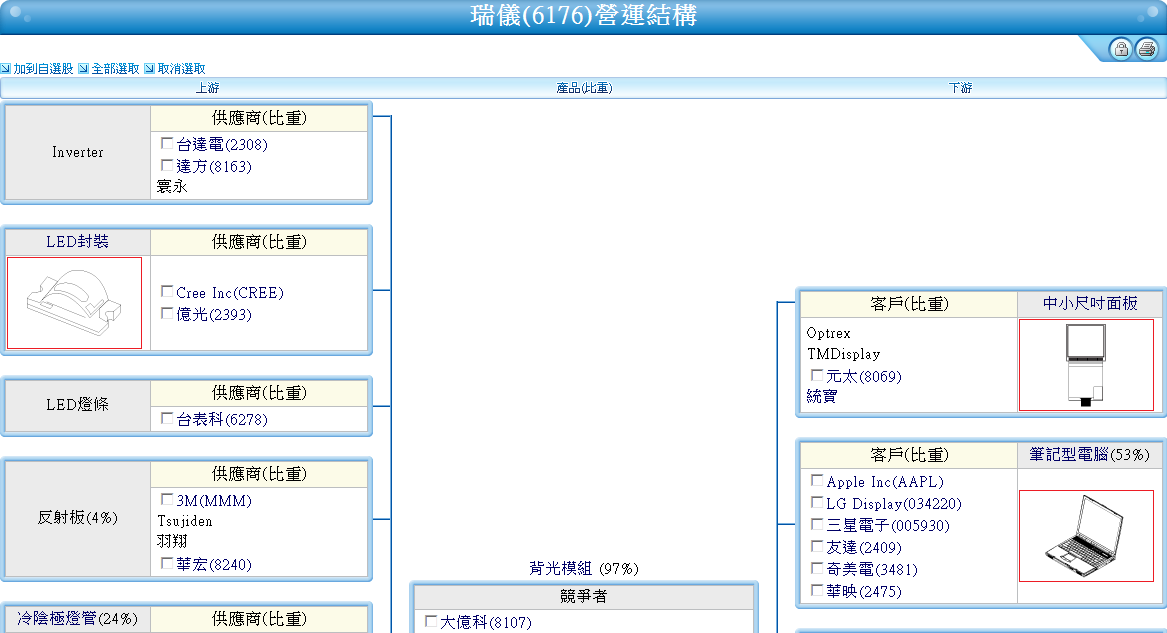
Task: Click 全部選取 link
Action: (115, 68)
